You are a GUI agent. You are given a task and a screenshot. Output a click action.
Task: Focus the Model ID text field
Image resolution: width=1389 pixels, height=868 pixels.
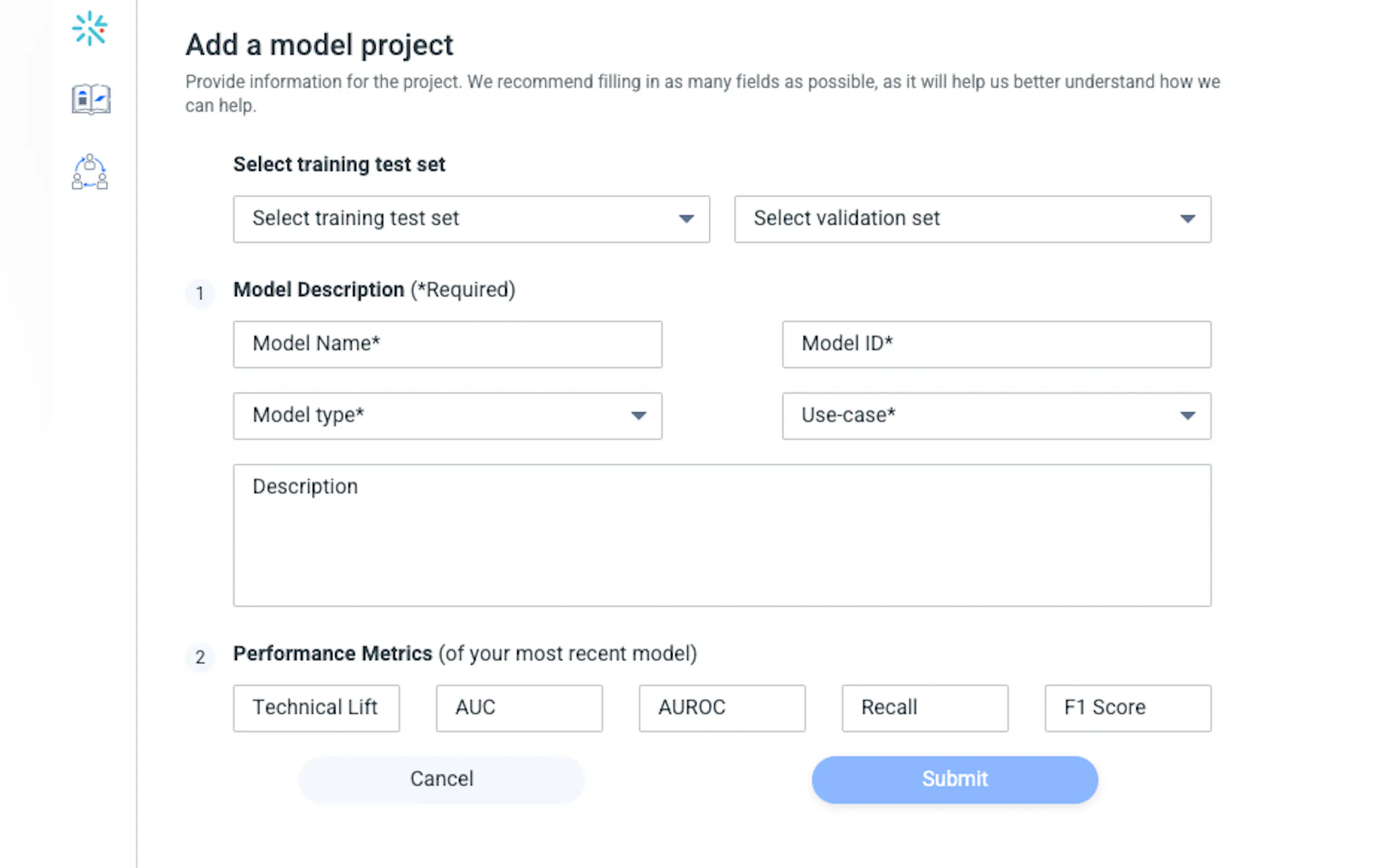[996, 344]
